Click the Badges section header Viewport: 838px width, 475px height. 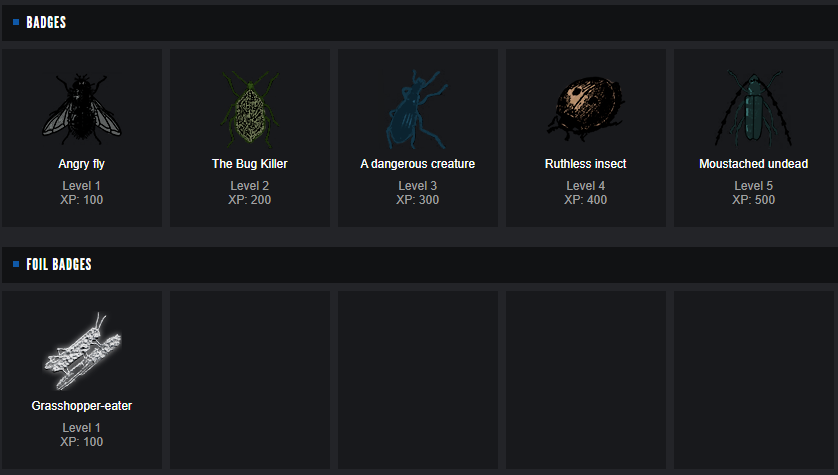(46, 22)
